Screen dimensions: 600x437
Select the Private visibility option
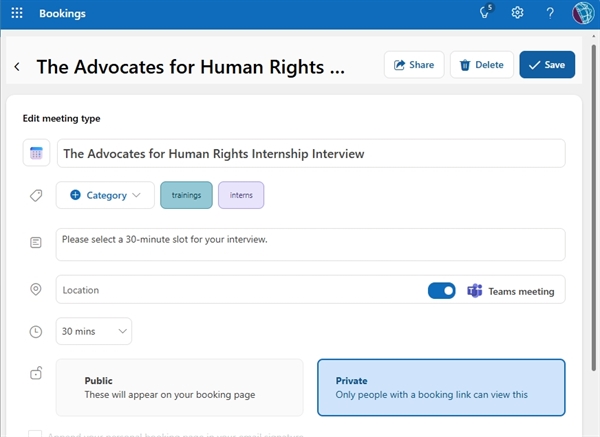click(x=440, y=387)
